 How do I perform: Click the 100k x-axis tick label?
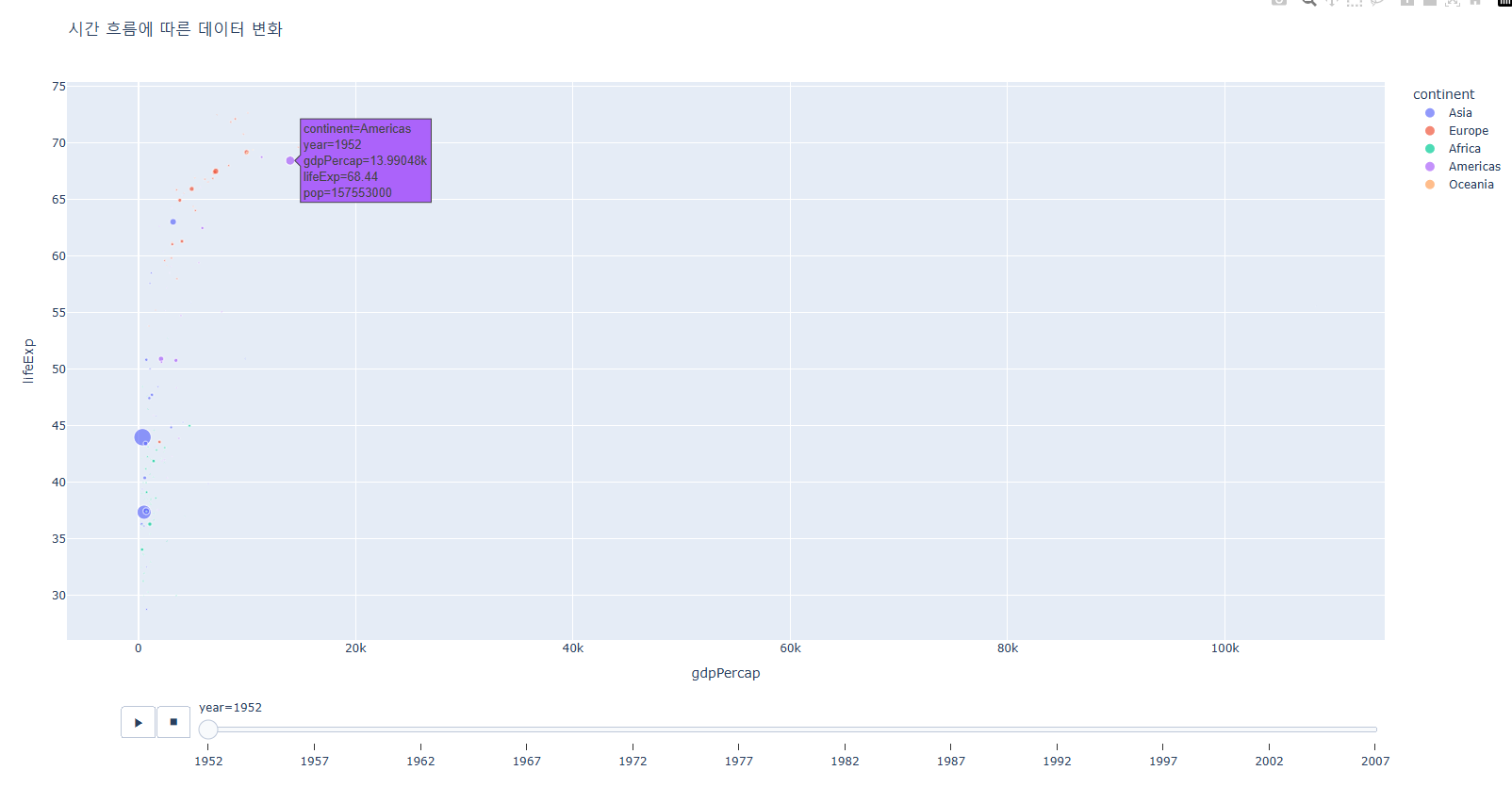[x=1224, y=648]
